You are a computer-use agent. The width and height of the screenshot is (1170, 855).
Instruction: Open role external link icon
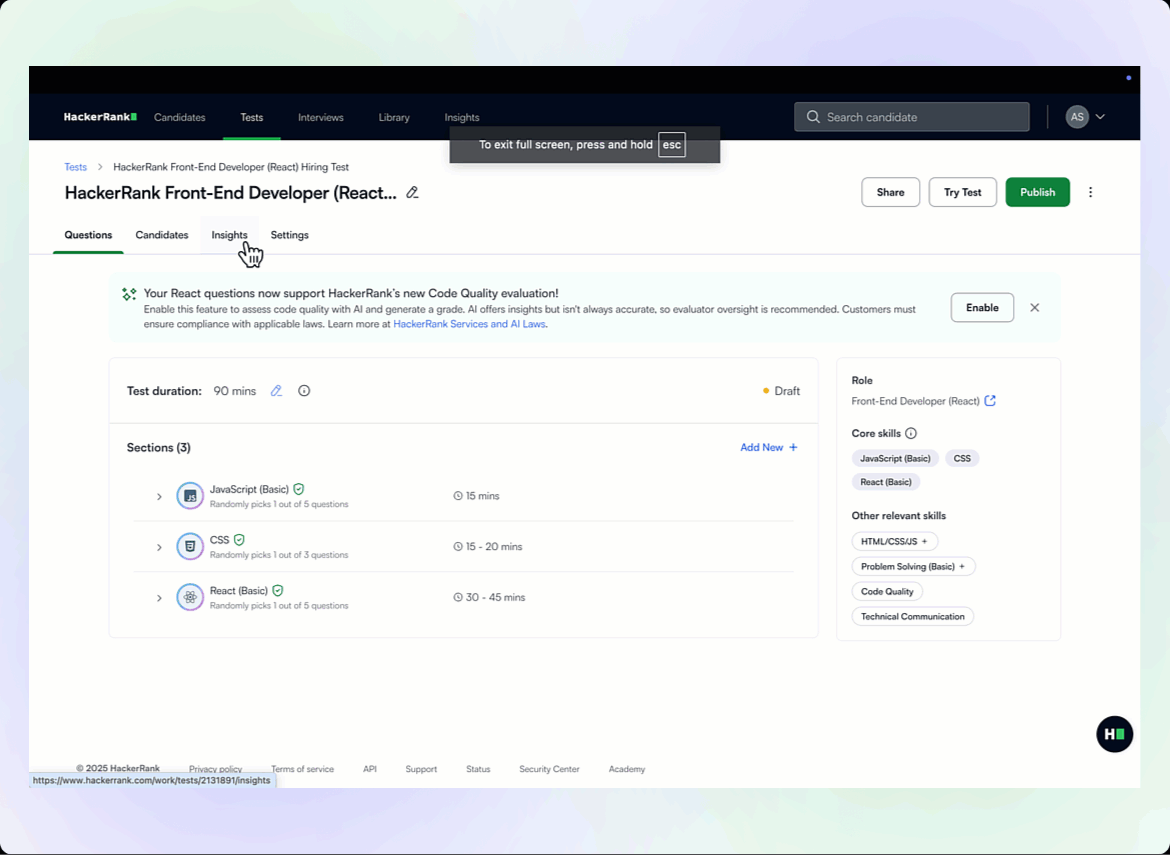[x=990, y=401]
